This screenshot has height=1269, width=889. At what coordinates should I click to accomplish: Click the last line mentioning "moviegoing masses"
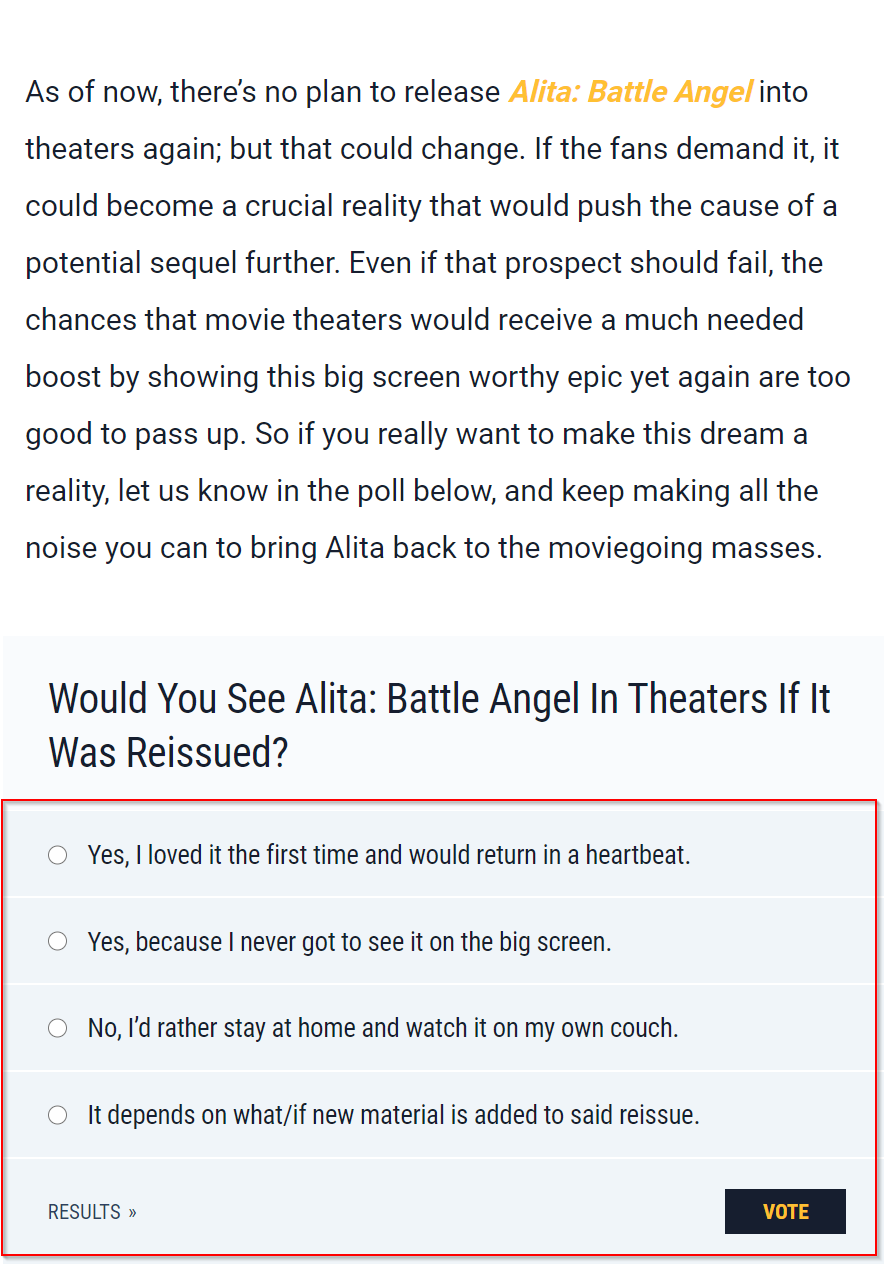click(423, 549)
